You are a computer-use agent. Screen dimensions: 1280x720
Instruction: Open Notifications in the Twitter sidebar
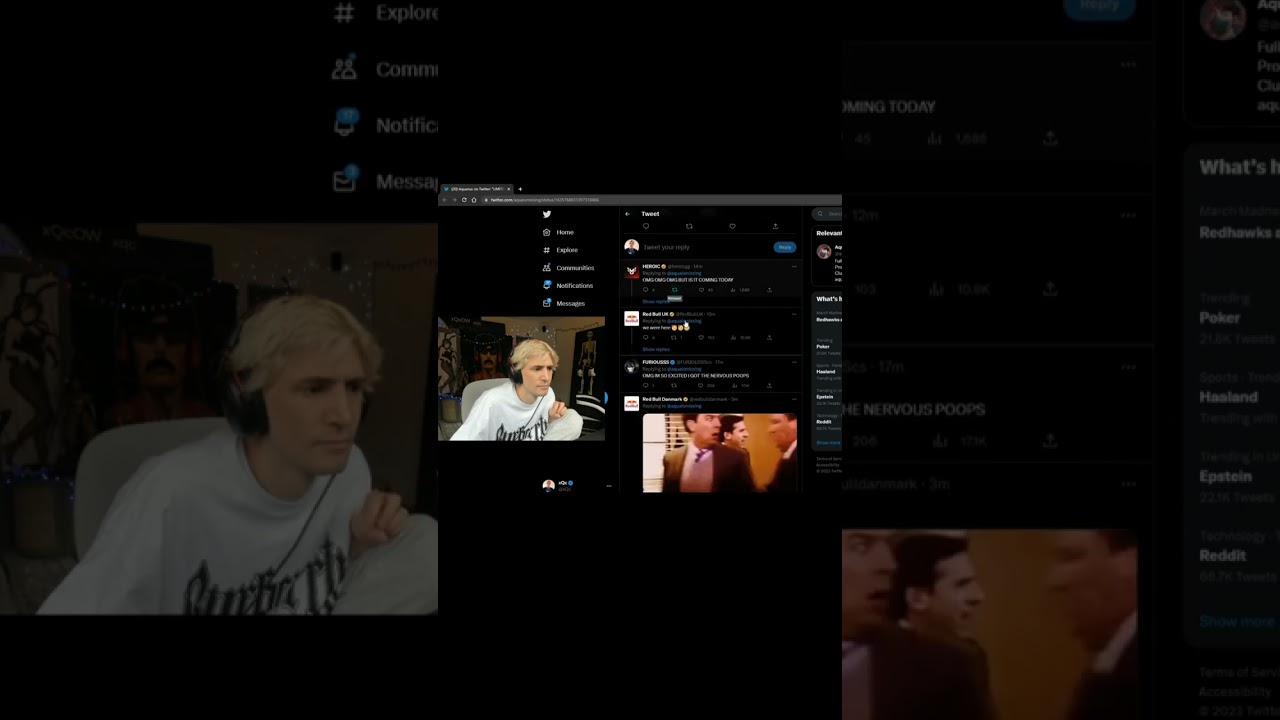click(x=568, y=286)
